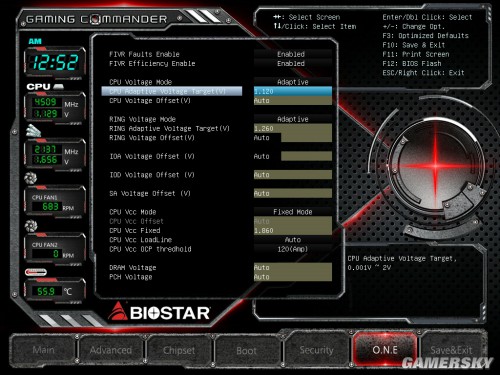Viewport: 500px width, 375px height.
Task: Click the CPU chip icon
Action: pos(58,87)
